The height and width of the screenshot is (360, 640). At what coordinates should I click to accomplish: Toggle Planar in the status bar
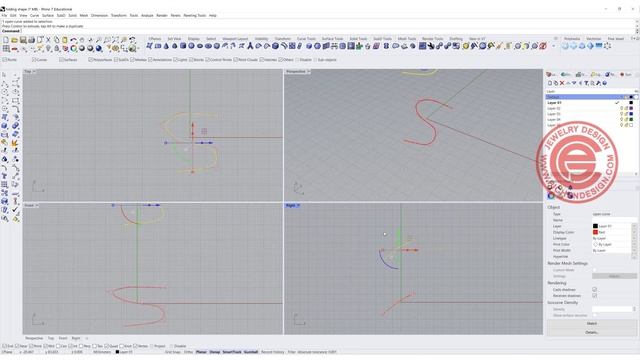(201, 352)
